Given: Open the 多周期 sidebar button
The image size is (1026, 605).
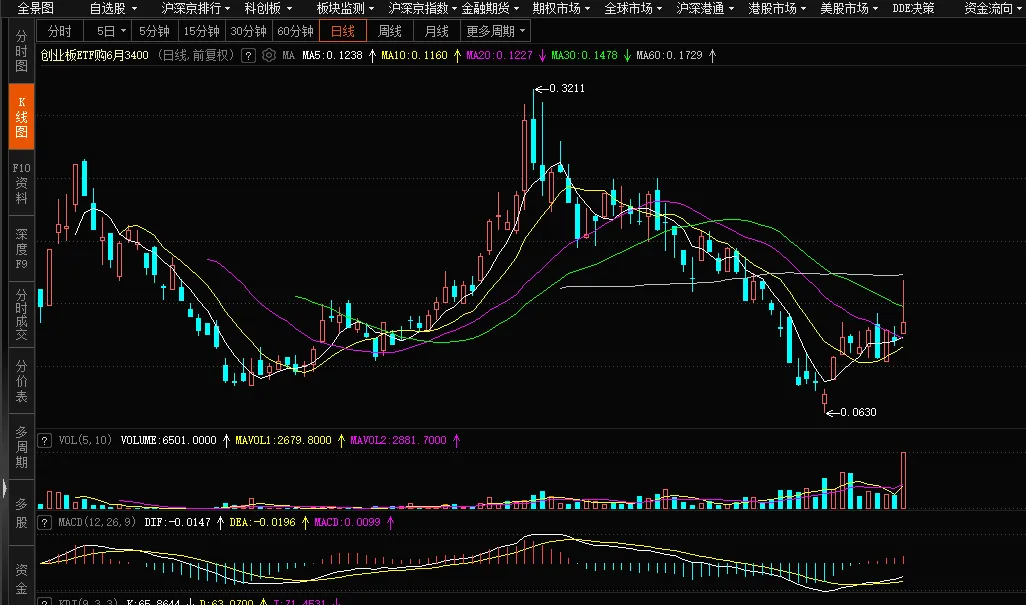Looking at the screenshot, I should coord(21,447).
